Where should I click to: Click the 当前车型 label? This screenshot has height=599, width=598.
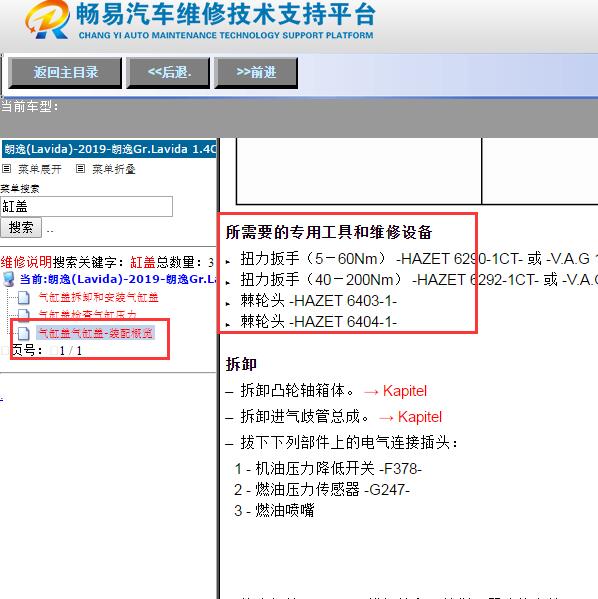pos(30,106)
